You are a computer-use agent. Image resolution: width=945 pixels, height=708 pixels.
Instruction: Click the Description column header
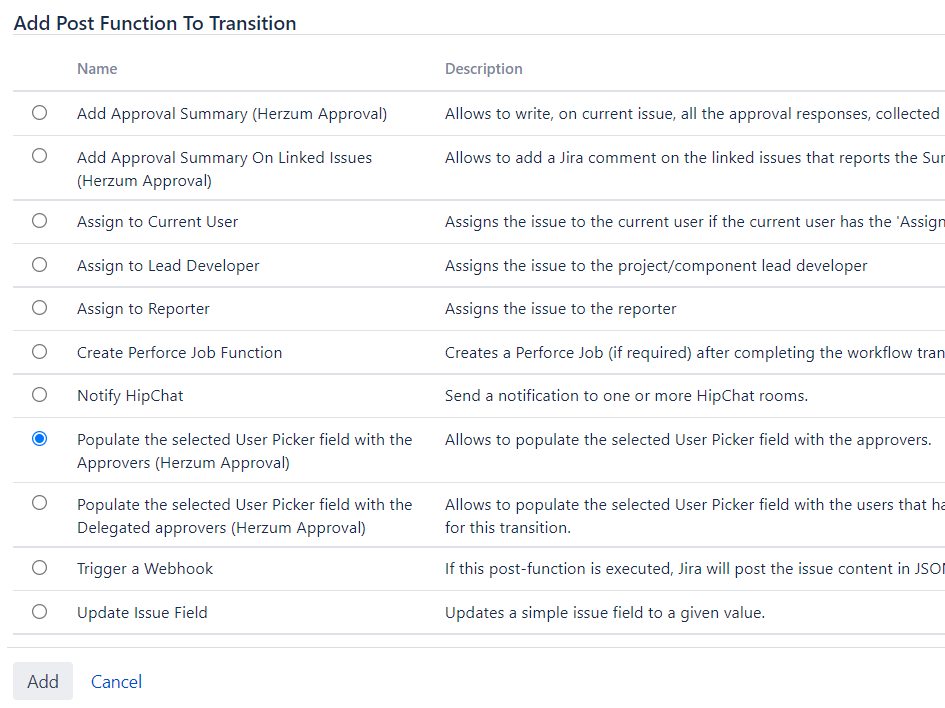[x=483, y=69]
